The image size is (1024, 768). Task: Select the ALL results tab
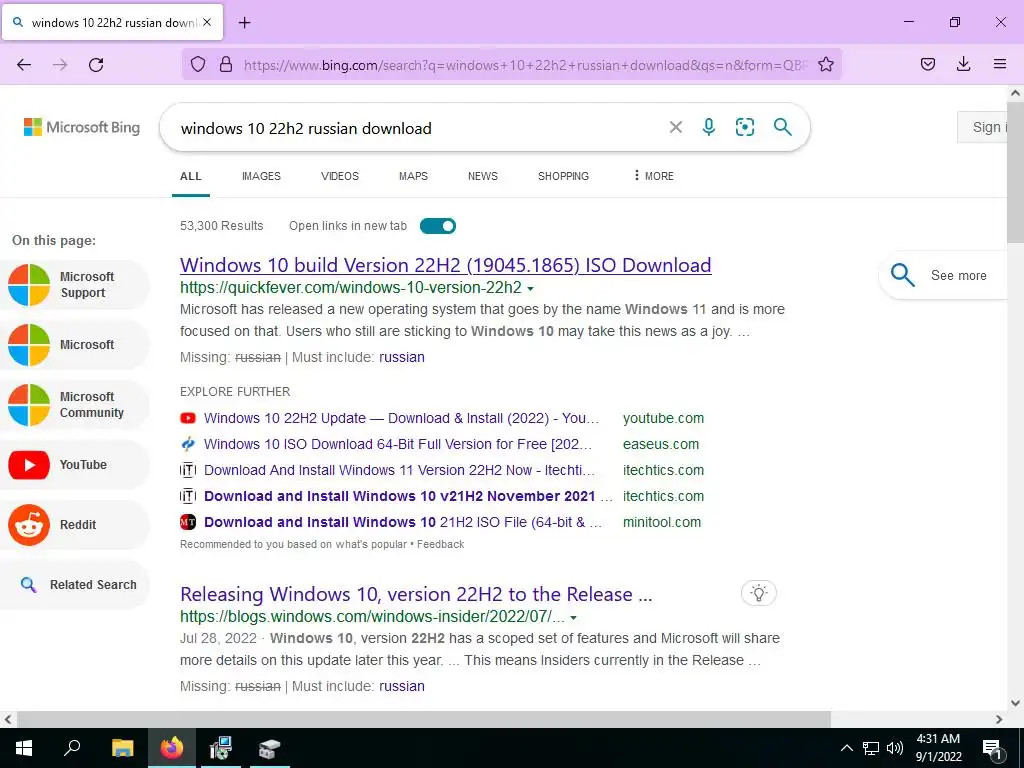[x=191, y=176]
